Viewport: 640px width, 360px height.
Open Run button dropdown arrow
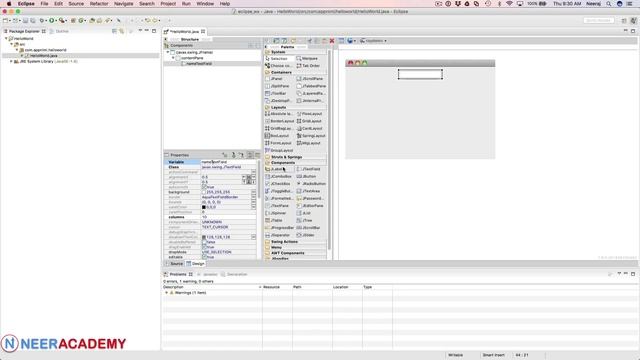[56, 20]
